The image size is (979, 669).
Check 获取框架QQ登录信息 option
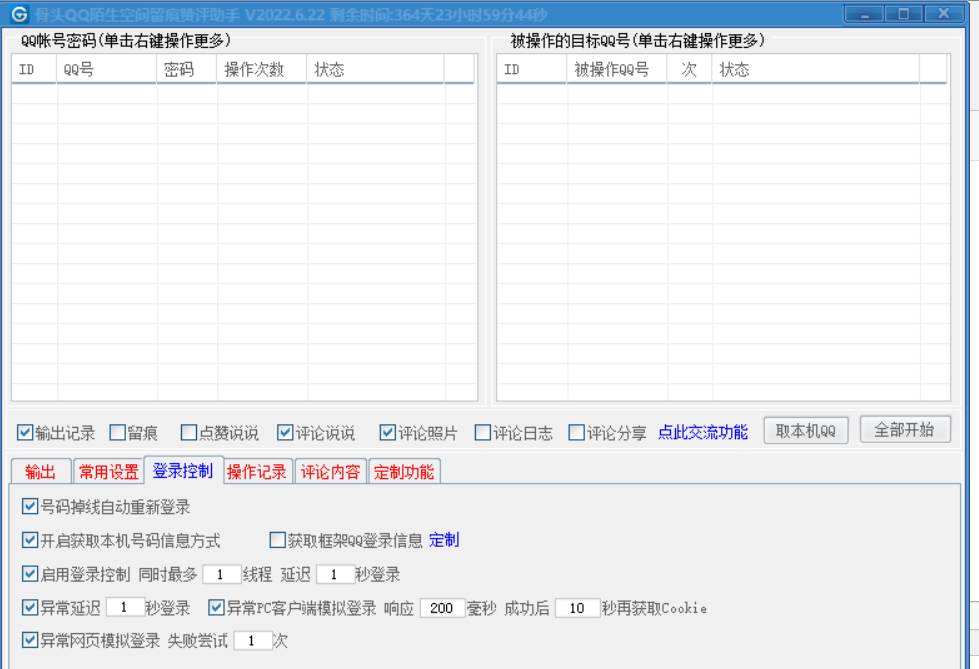[x=278, y=541]
